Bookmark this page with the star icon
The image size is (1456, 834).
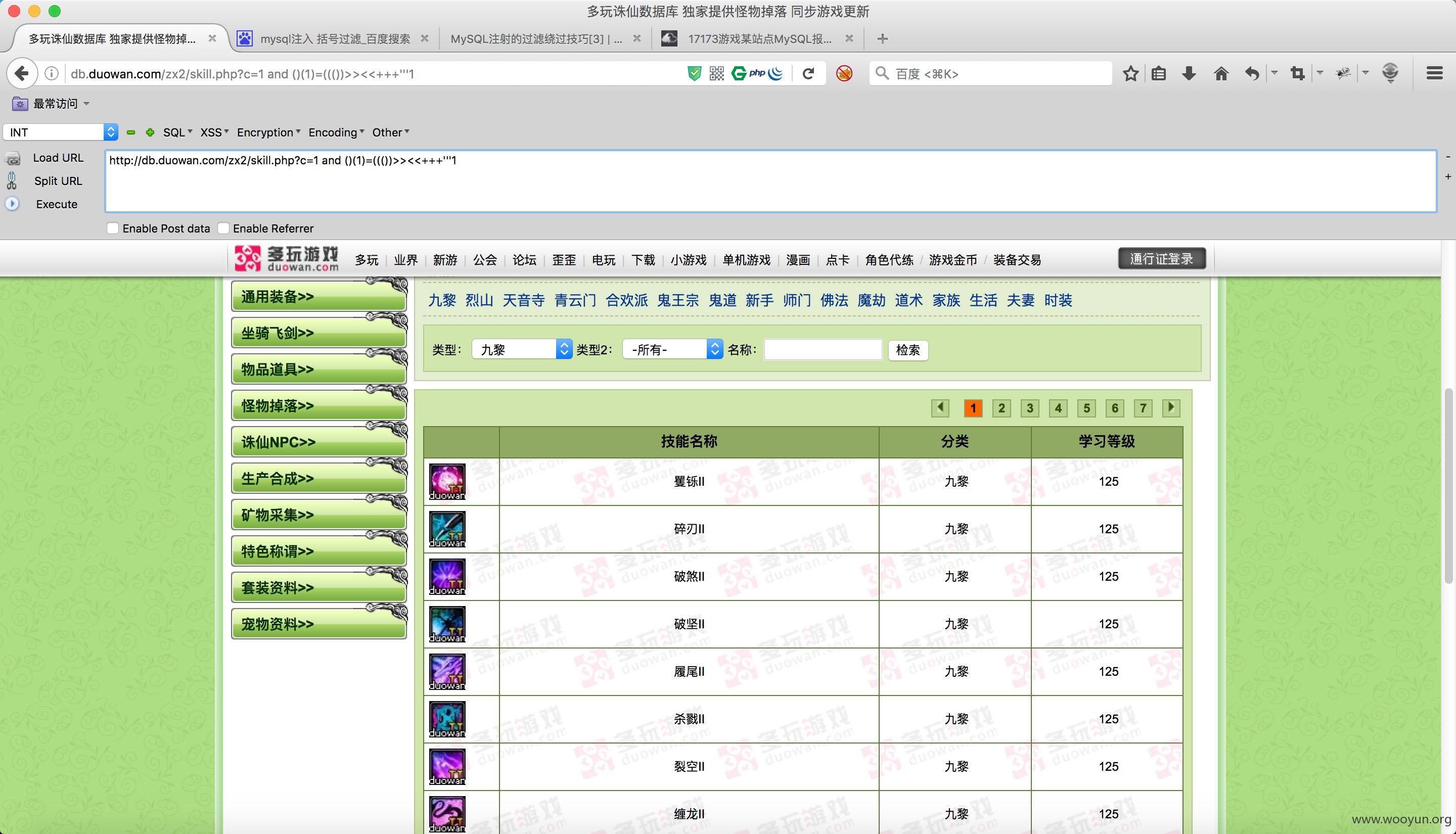pyautogui.click(x=1130, y=73)
